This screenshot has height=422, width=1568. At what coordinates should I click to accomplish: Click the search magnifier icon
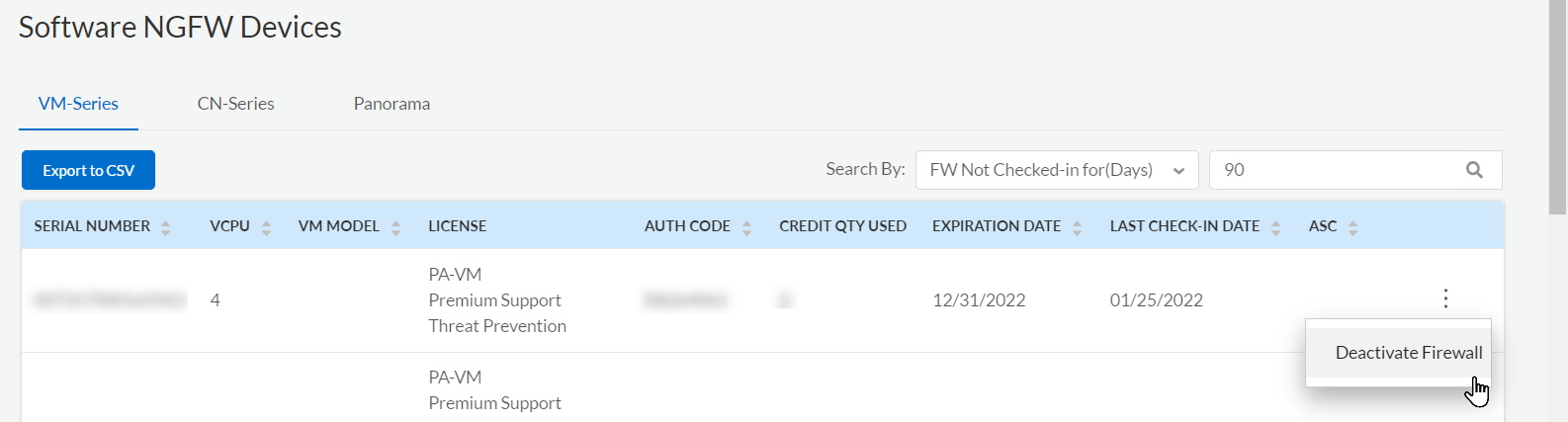click(x=1474, y=170)
